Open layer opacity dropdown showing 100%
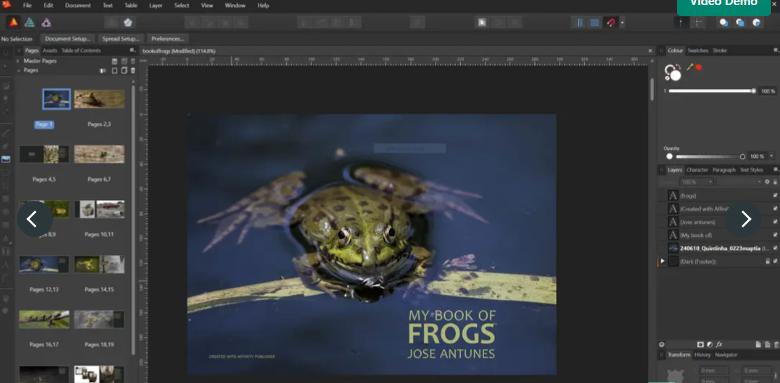Image resolution: width=780 pixels, height=383 pixels. click(697, 182)
